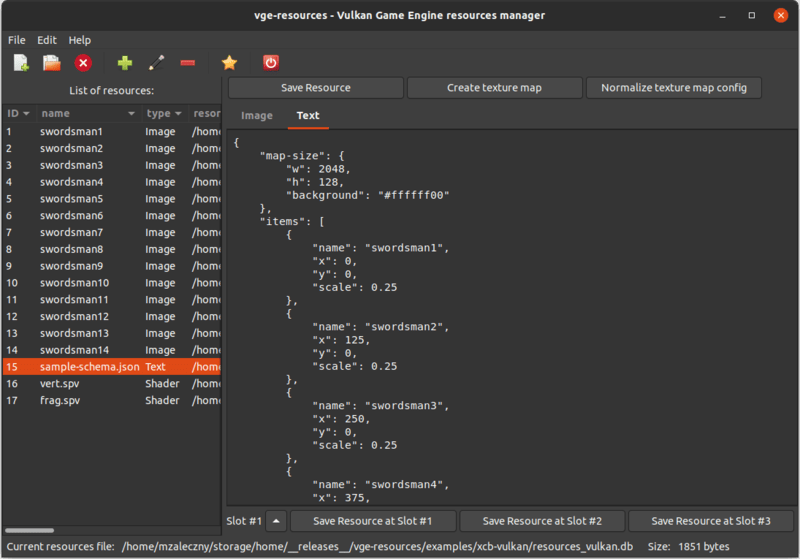
Task: Select the swordsman7 row
Action: pos(112,233)
